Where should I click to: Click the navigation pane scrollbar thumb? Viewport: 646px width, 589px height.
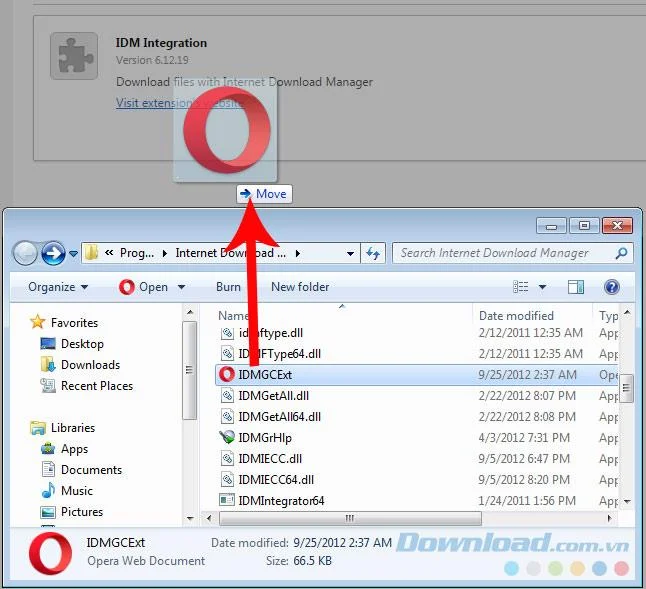pos(190,371)
